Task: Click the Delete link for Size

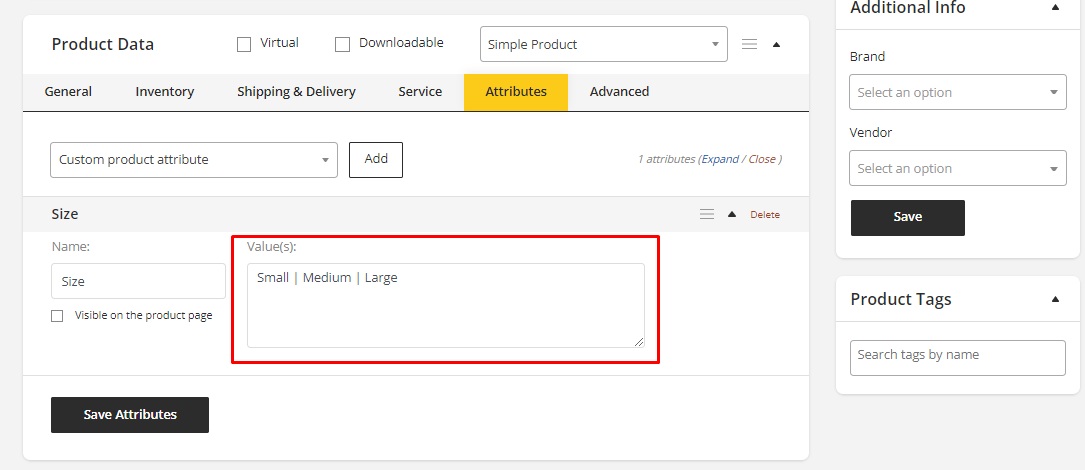Action: pyautogui.click(x=765, y=215)
